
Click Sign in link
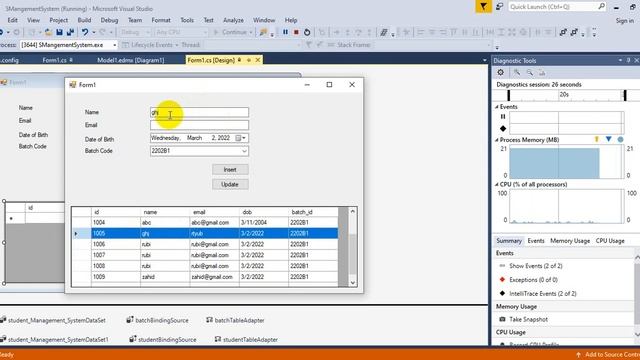(625, 20)
